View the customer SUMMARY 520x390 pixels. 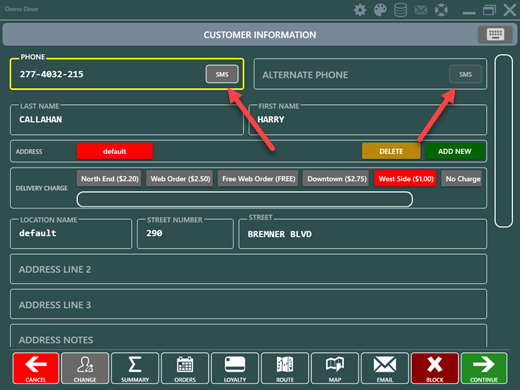point(135,368)
